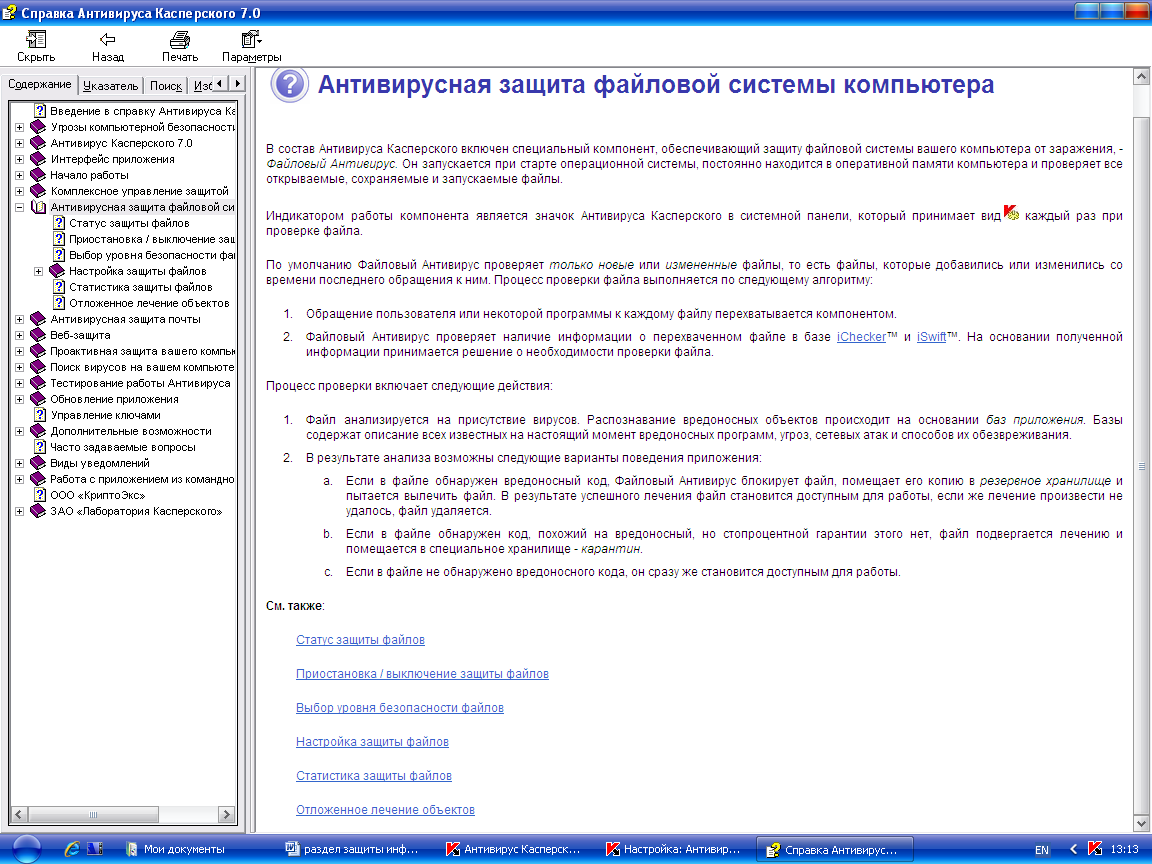
Task: Expand the Угрозы компьютерной безопасности node
Action: click(x=20, y=128)
